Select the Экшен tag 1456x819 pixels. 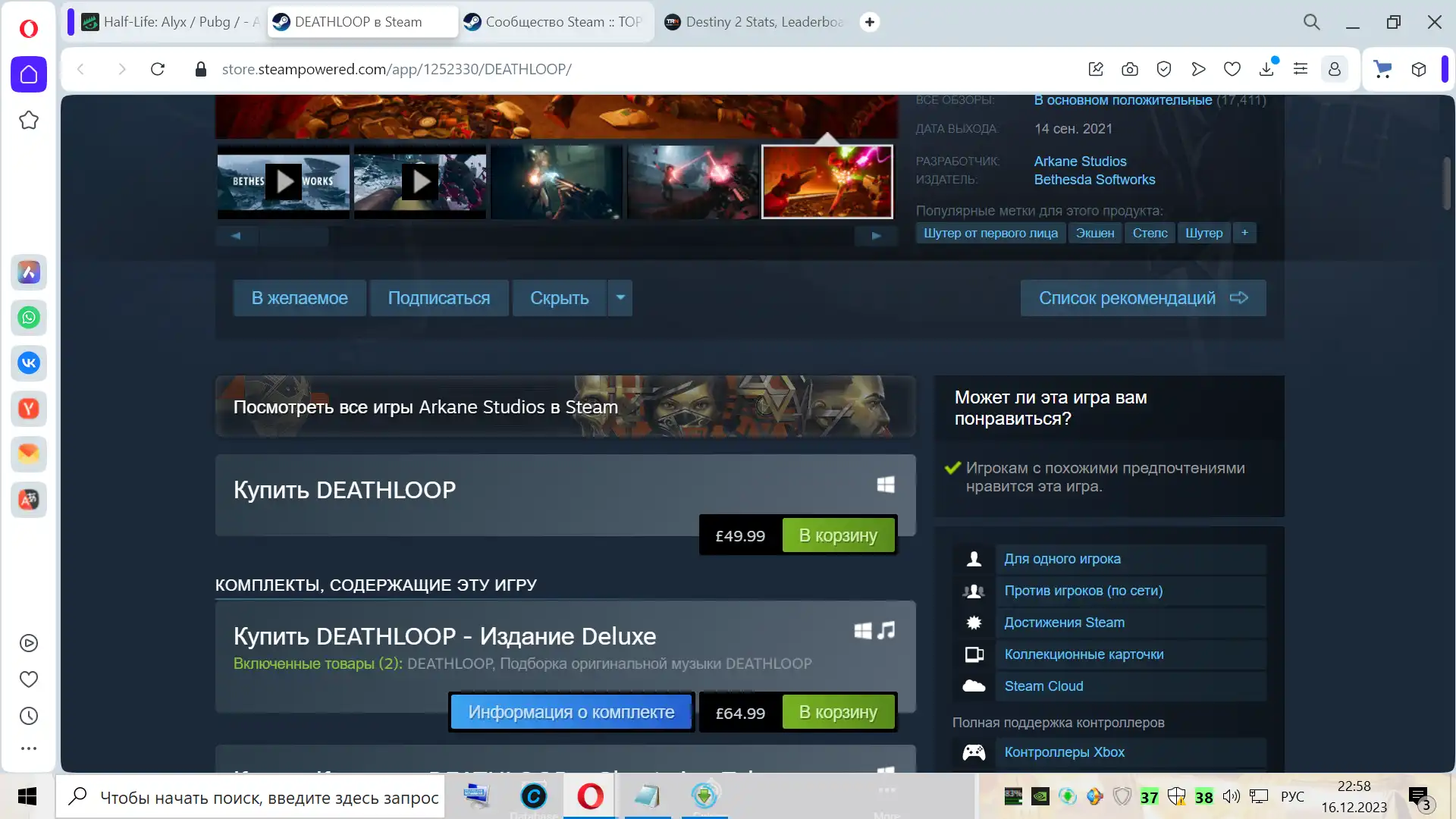(x=1095, y=233)
